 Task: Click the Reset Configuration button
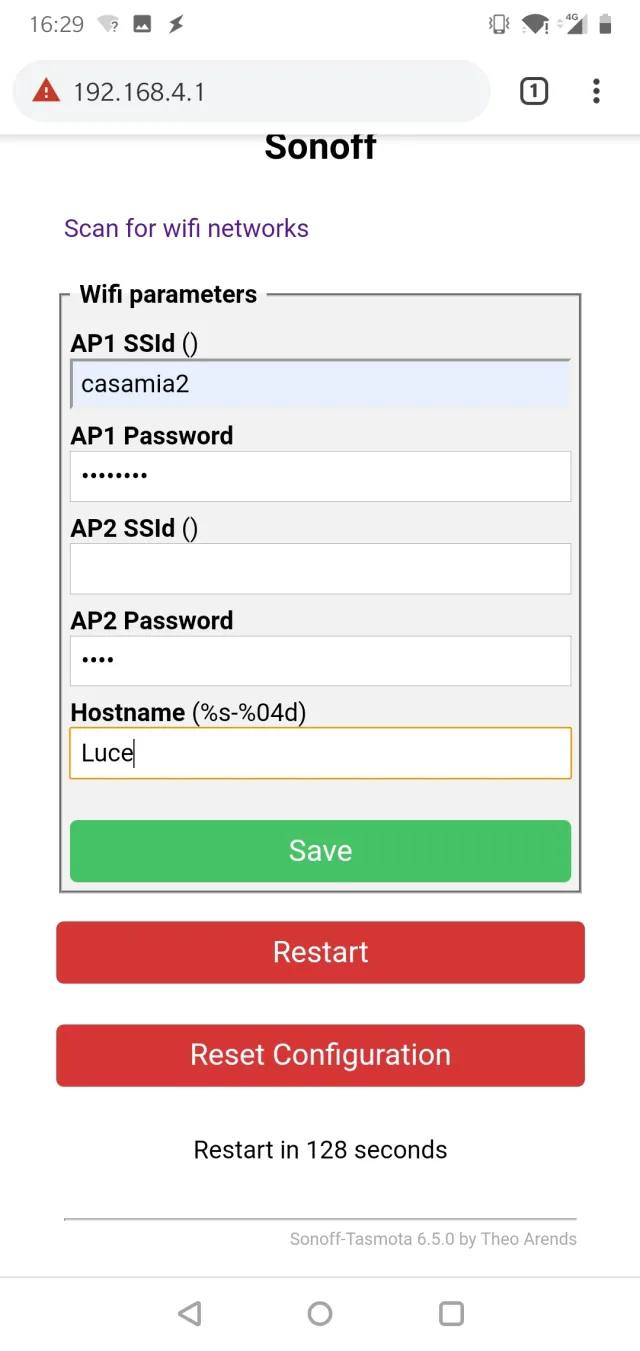click(x=320, y=1055)
